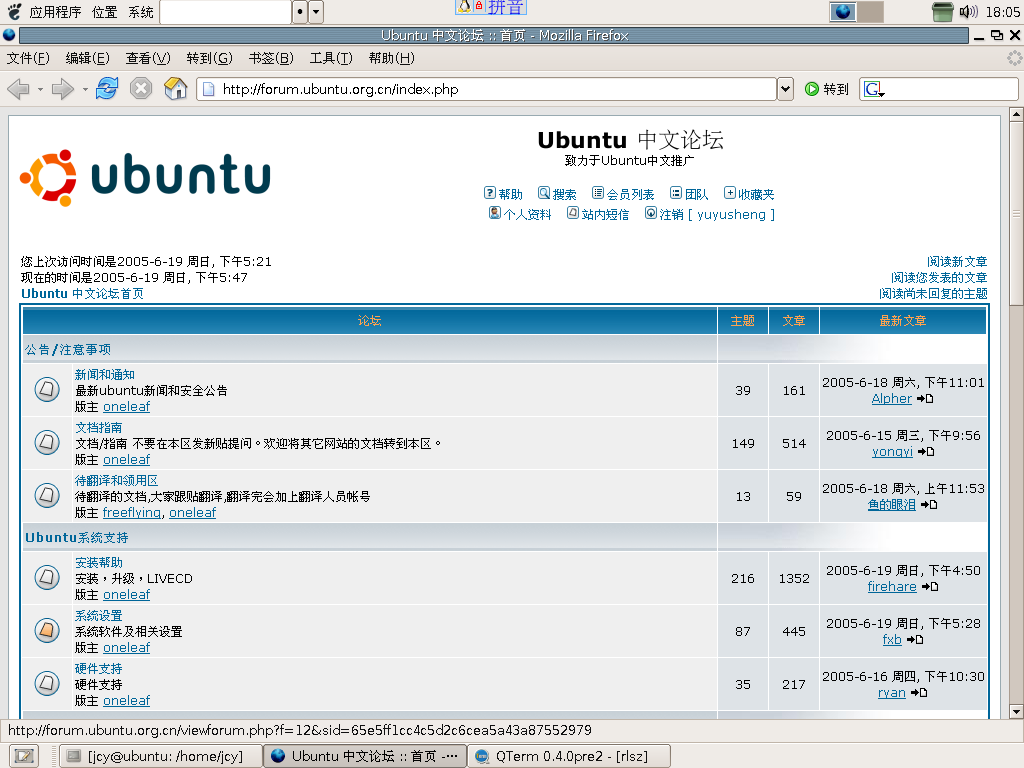Image resolution: width=1024 pixels, height=768 pixels.
Task: Open the Google search engine icon
Action: point(873,89)
